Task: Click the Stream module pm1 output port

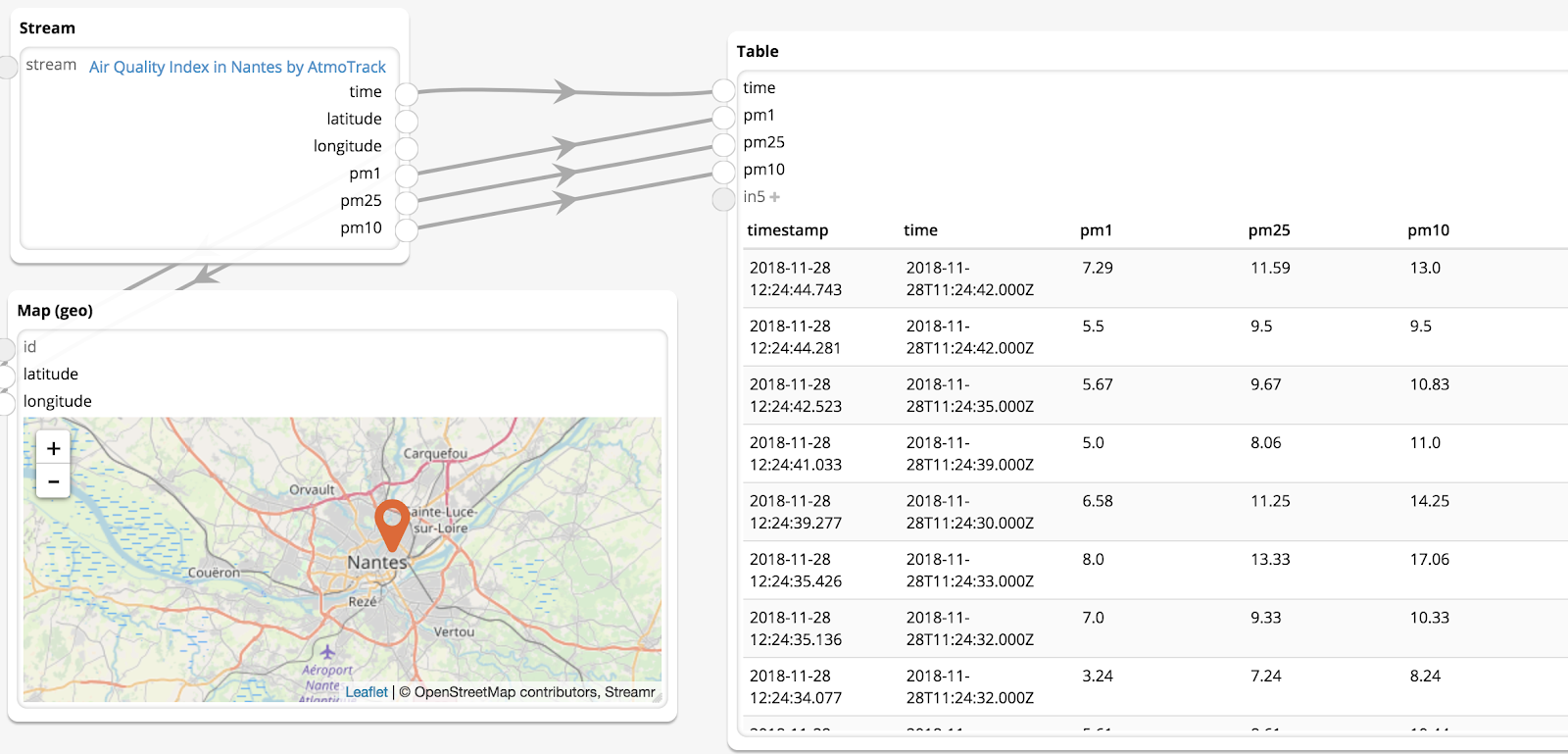Action: coord(407,176)
